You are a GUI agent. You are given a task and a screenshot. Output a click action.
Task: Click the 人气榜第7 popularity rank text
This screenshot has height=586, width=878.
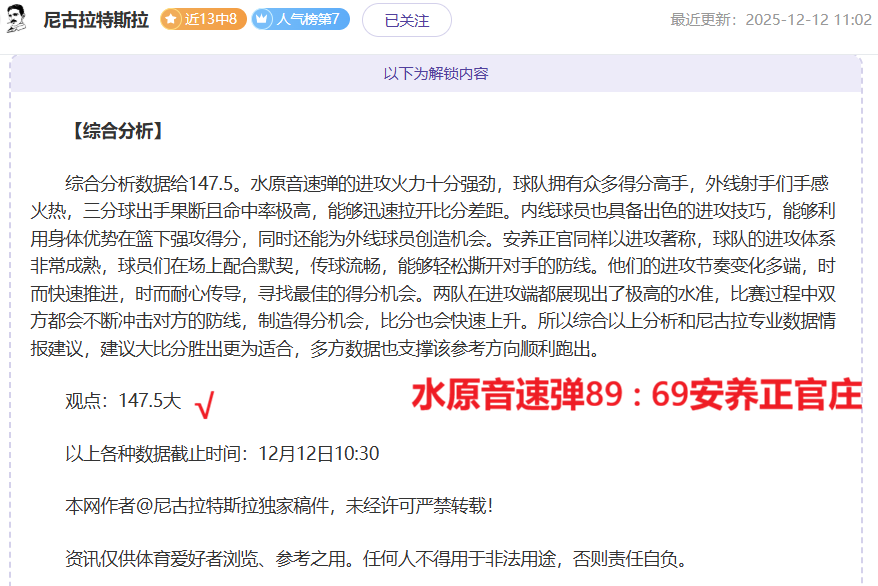(x=309, y=19)
